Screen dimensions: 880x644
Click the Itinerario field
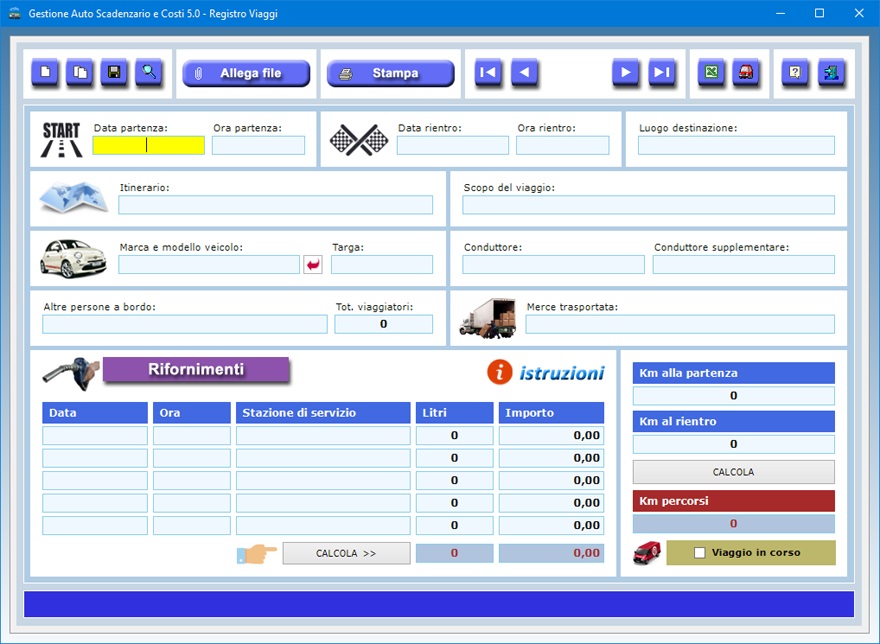[276, 205]
